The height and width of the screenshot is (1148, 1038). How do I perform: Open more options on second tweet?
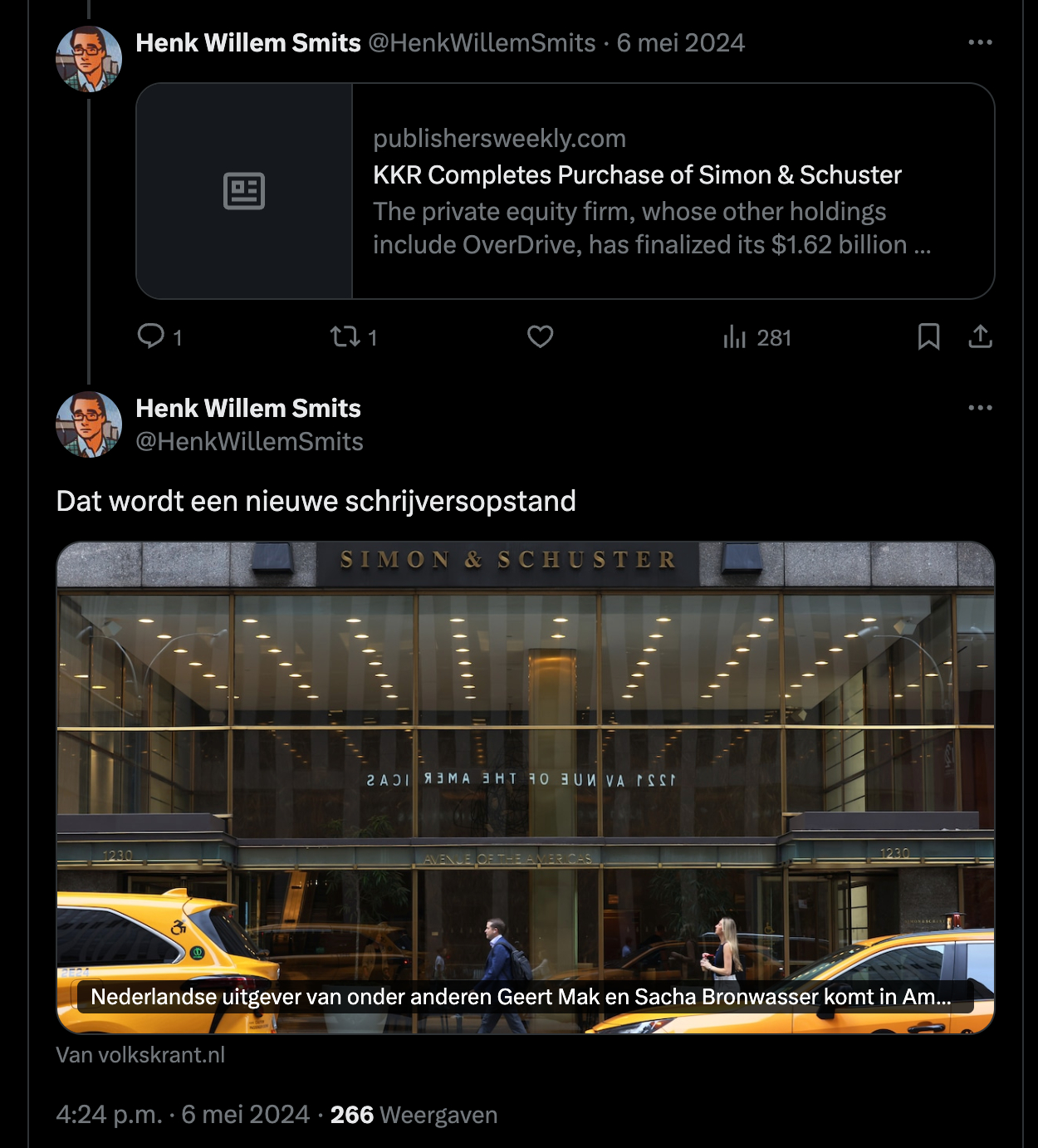coord(980,408)
